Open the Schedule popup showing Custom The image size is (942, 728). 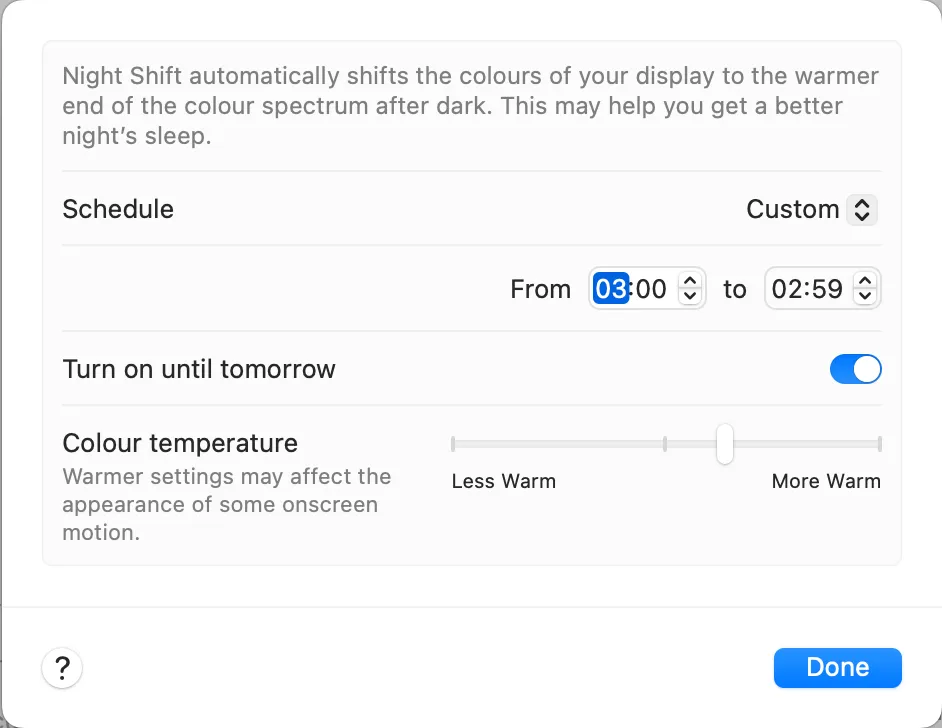(811, 209)
